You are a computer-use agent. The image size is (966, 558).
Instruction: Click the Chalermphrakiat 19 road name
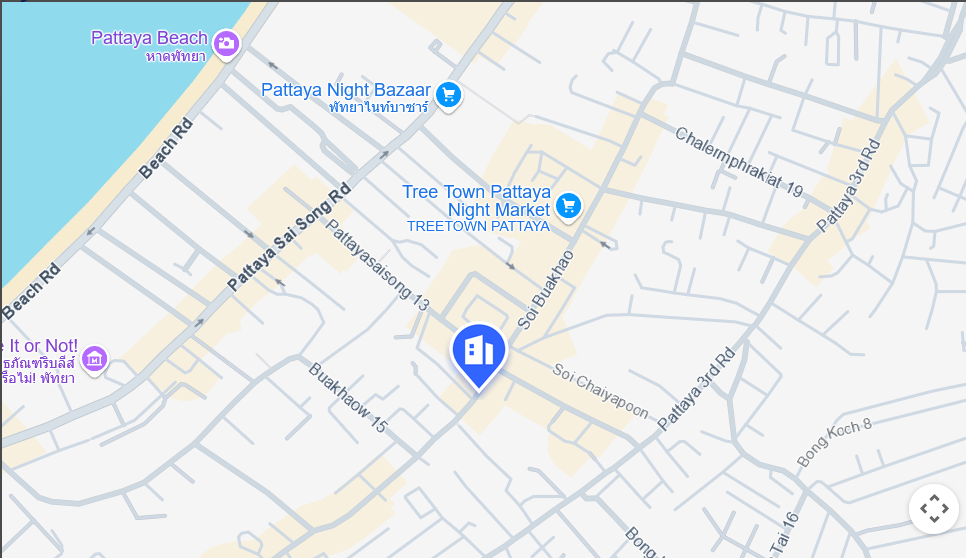(739, 162)
